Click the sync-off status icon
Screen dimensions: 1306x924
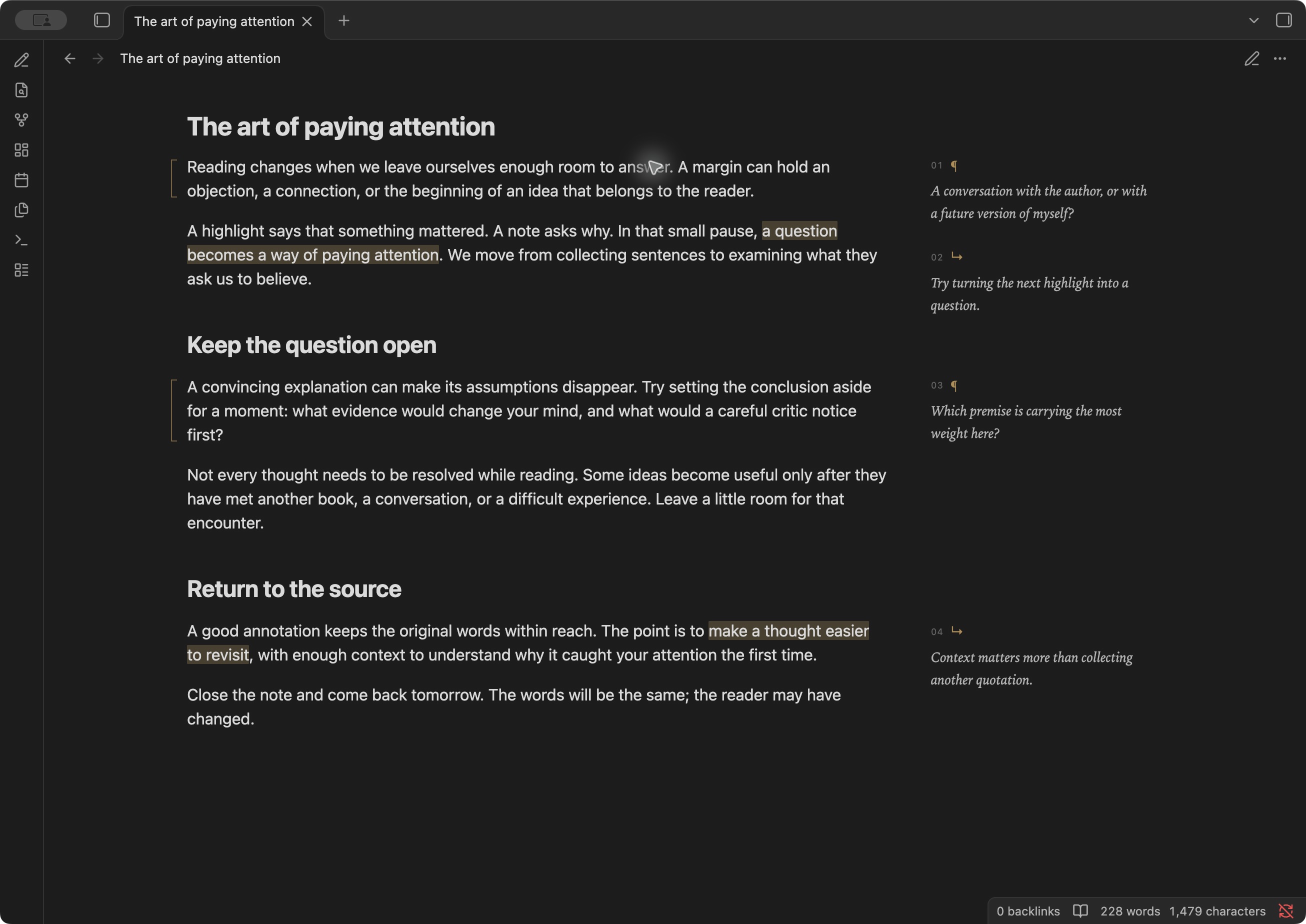point(1285,911)
